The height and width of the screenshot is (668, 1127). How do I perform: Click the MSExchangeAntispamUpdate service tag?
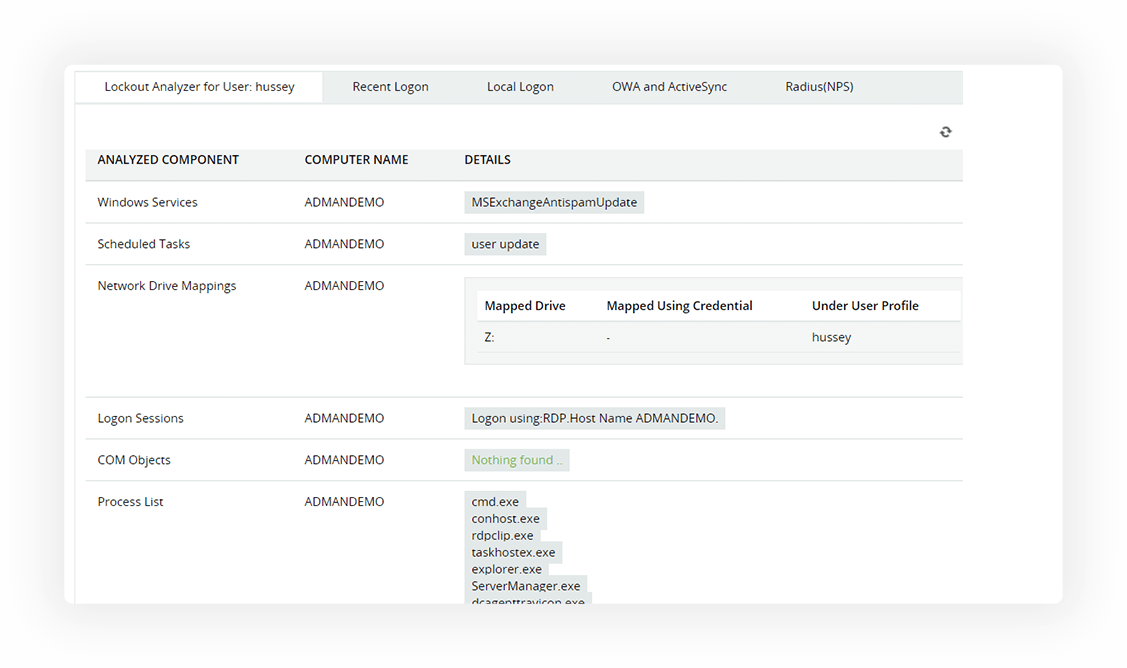(554, 202)
